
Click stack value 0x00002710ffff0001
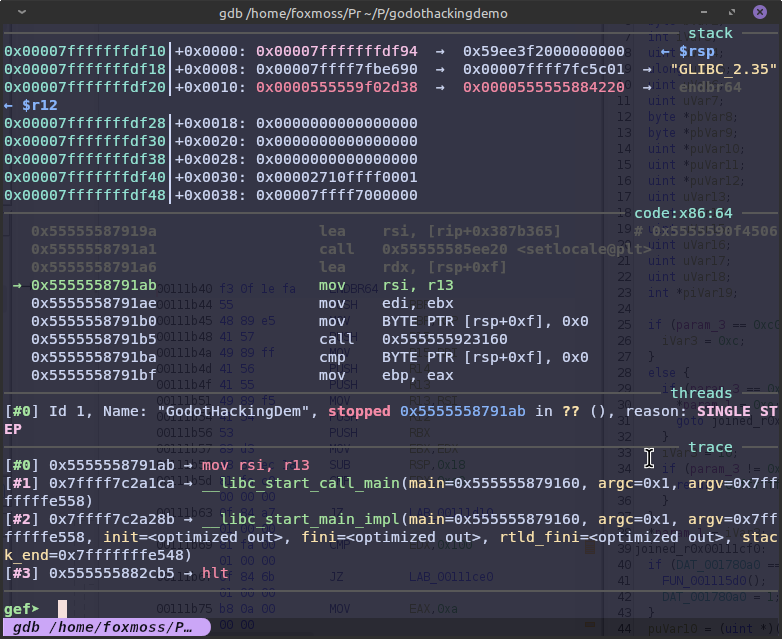click(337, 177)
